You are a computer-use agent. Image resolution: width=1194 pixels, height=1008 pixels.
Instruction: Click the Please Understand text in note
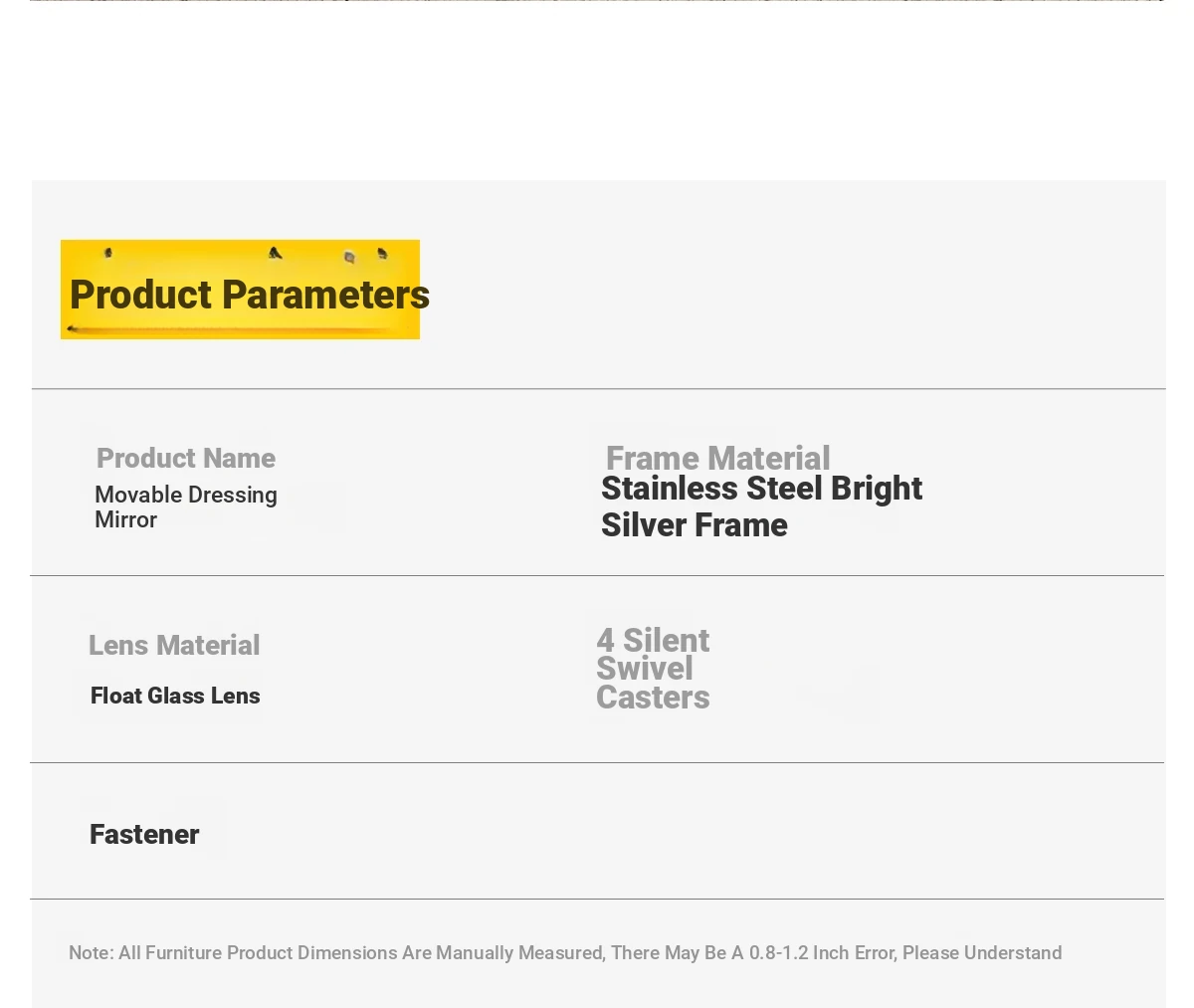tap(982, 952)
